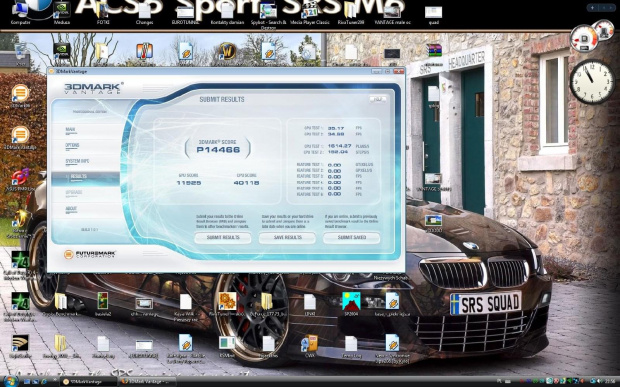This screenshot has width=620, height=387.
Task: Open the Windows Start orb
Action: (10, 381)
